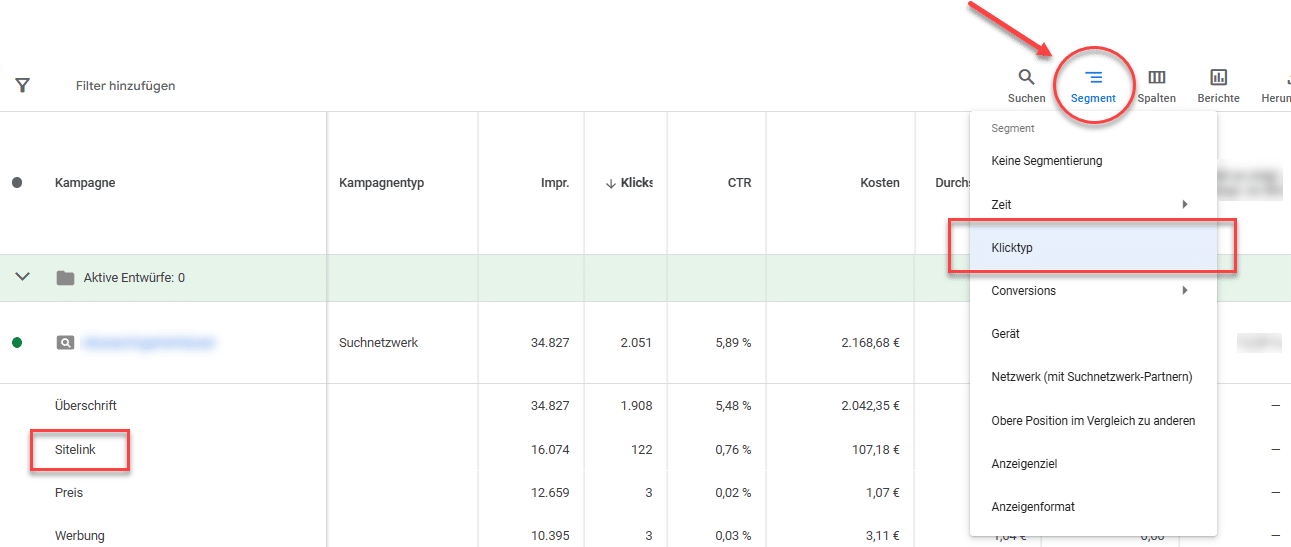This screenshot has height=547, width=1291.
Task: Choose Netzwerk (mit Suchnetzwerk-Partnern) option
Action: (x=1093, y=377)
